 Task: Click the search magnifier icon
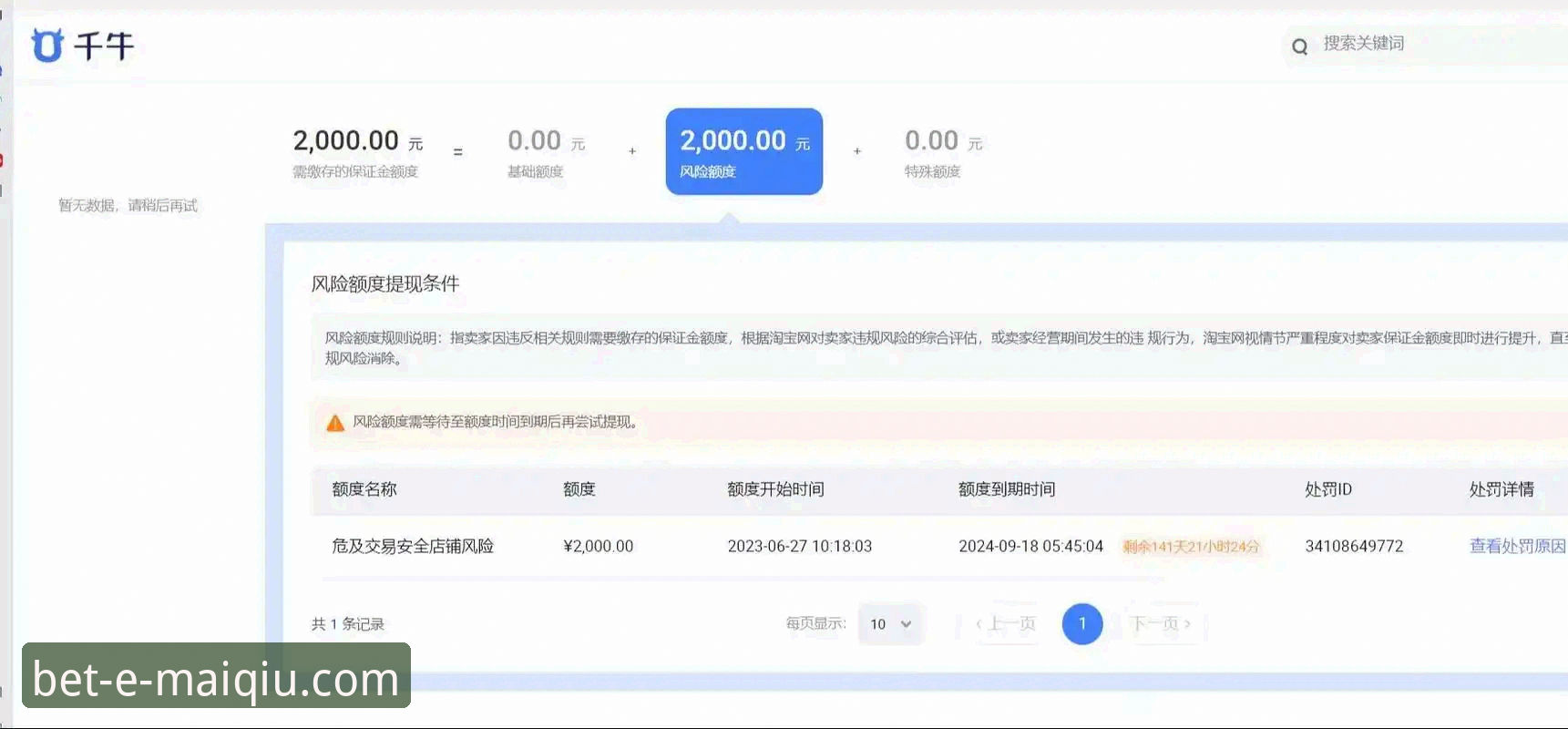[x=1300, y=46]
